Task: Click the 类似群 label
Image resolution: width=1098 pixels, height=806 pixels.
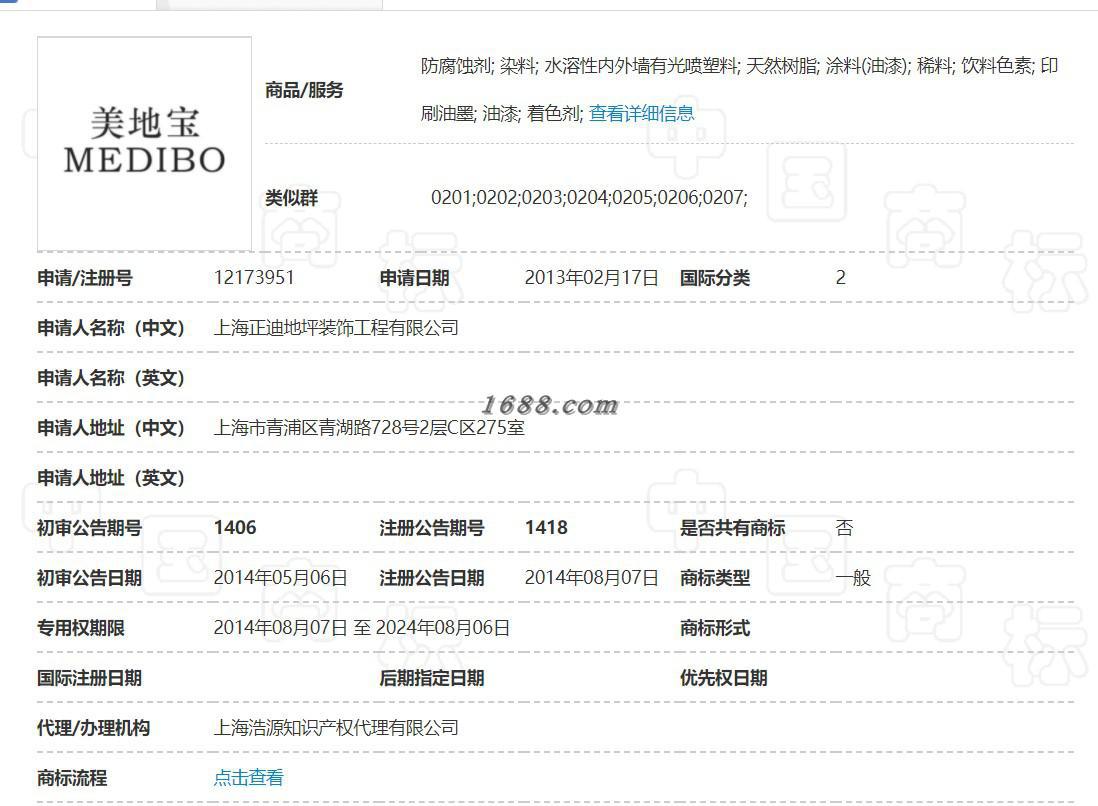Action: (291, 197)
